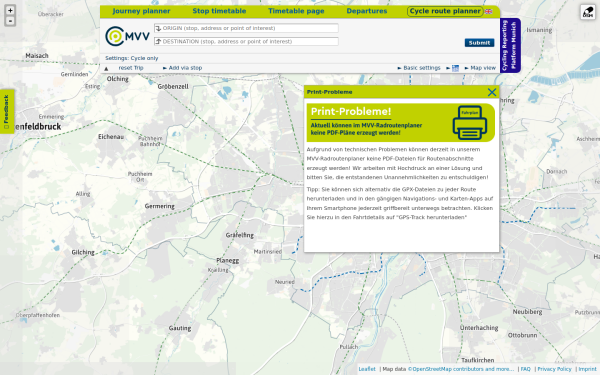Click the Martinsried map label
This screenshot has width=600, height=375.
coord(267,252)
